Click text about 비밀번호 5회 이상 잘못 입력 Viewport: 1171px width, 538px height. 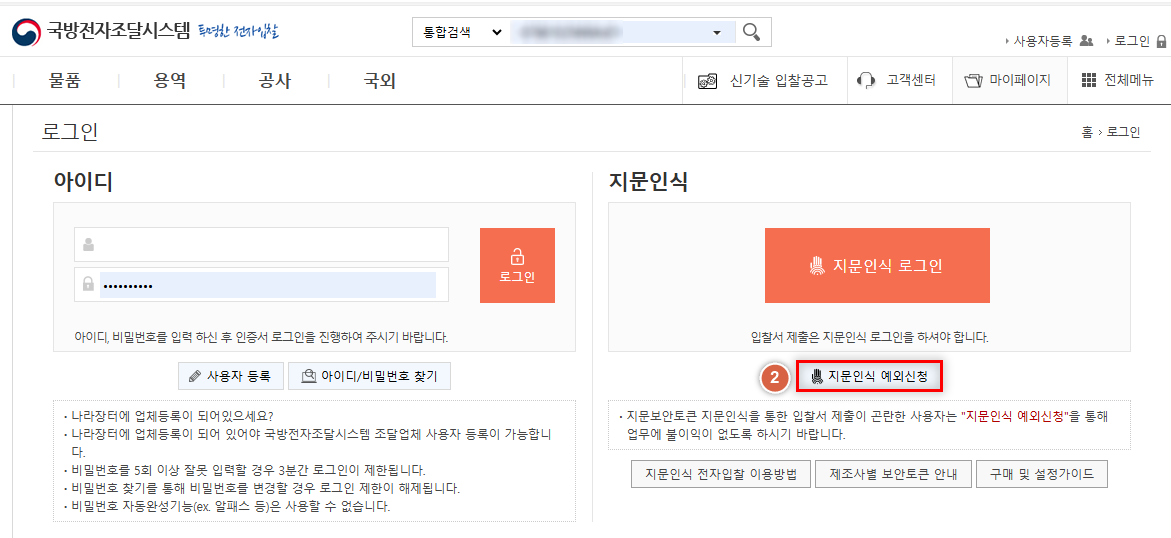(248, 471)
